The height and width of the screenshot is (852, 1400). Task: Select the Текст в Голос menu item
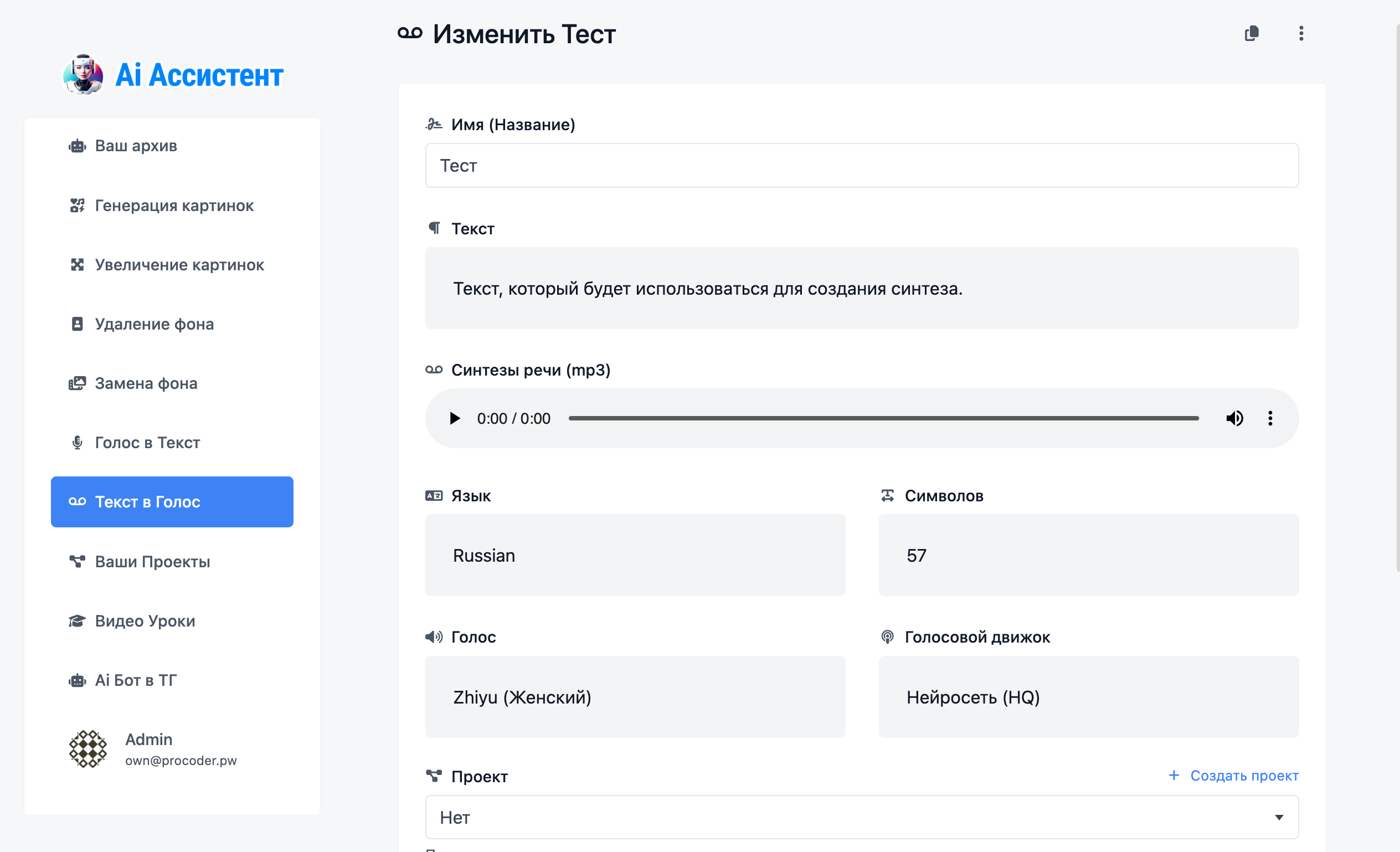pyautogui.click(x=172, y=502)
